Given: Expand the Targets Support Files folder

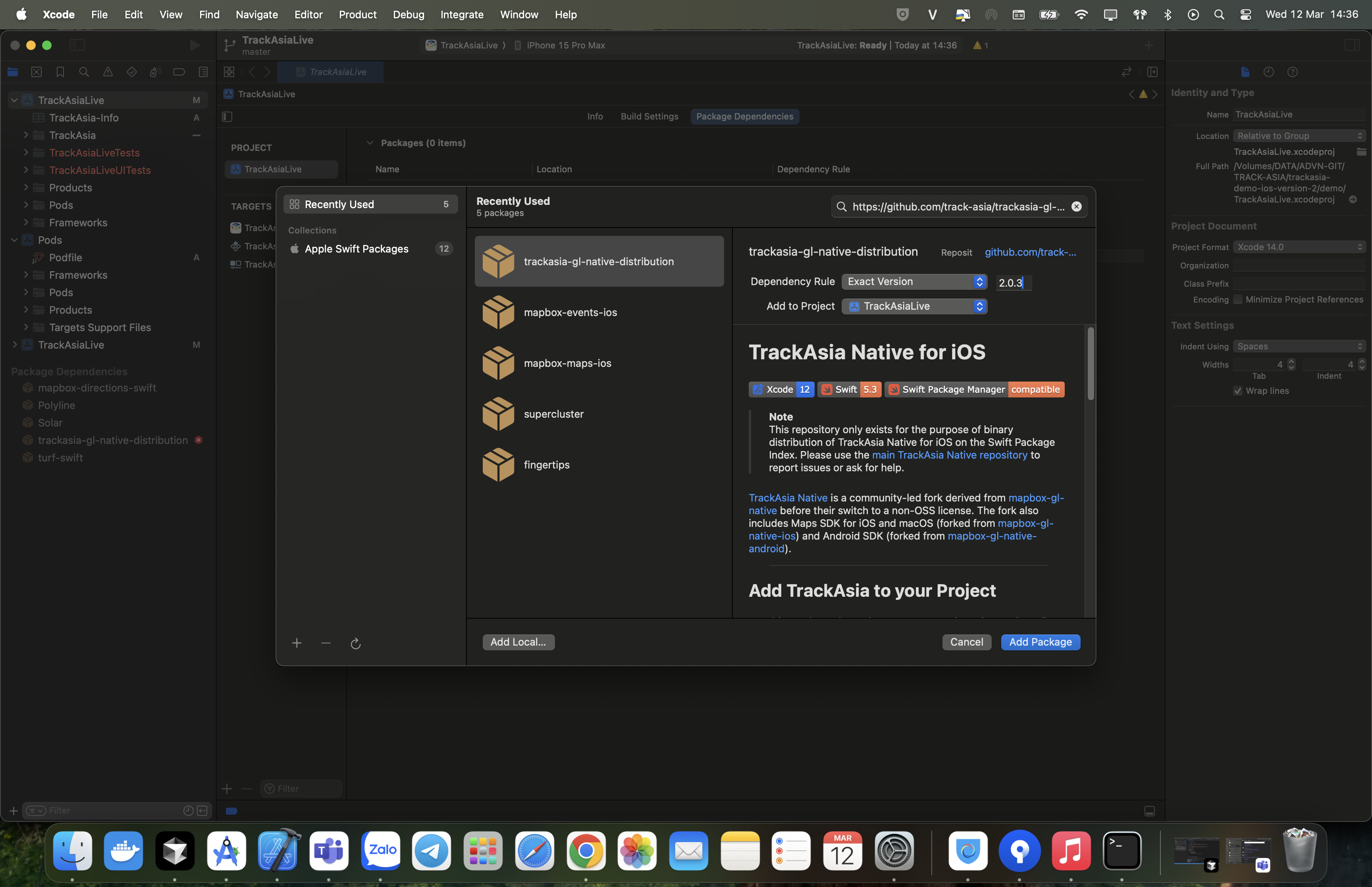Looking at the screenshot, I should point(26,327).
